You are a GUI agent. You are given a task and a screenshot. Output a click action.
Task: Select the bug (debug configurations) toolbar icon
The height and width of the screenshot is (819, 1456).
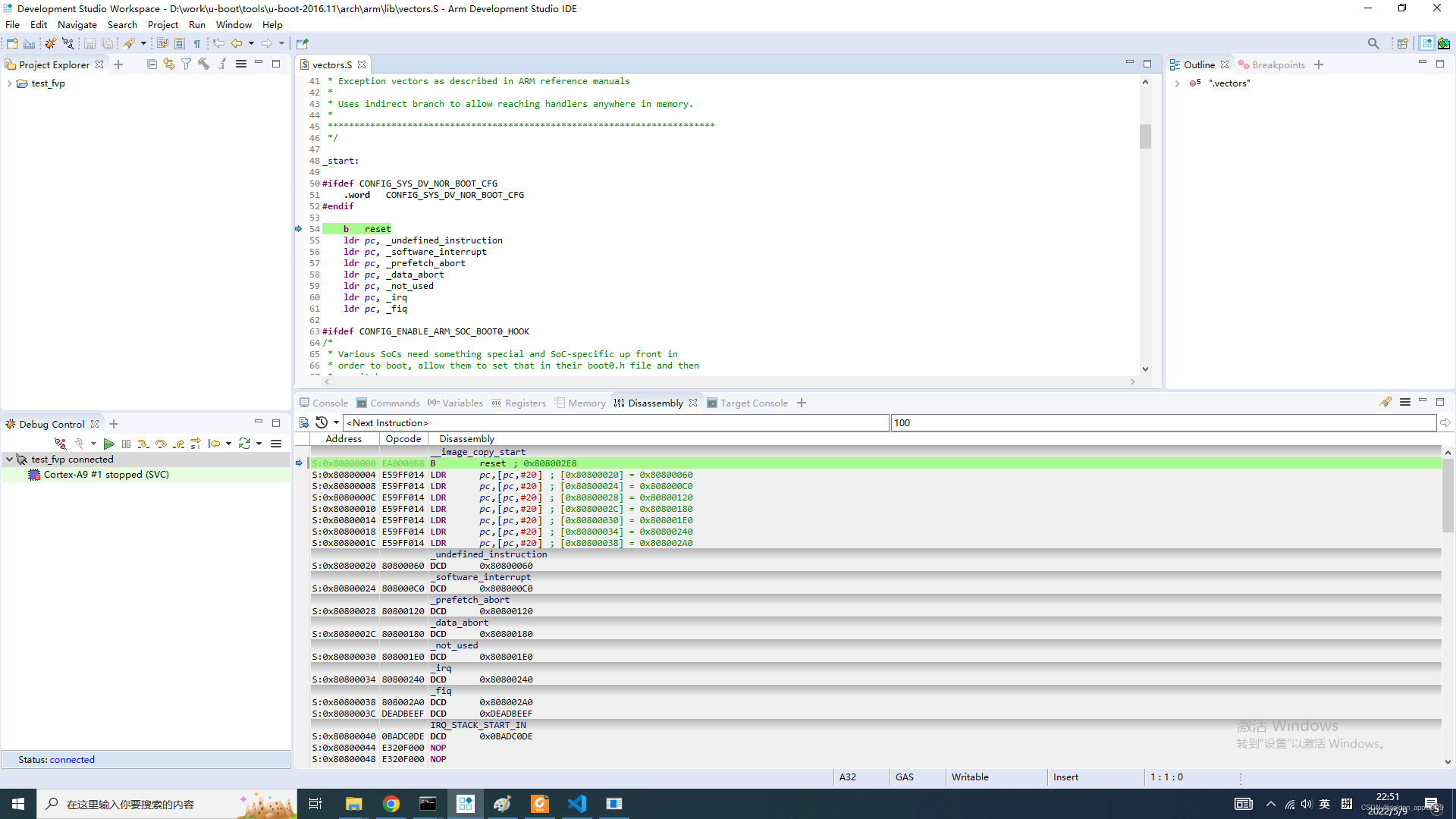(49, 43)
